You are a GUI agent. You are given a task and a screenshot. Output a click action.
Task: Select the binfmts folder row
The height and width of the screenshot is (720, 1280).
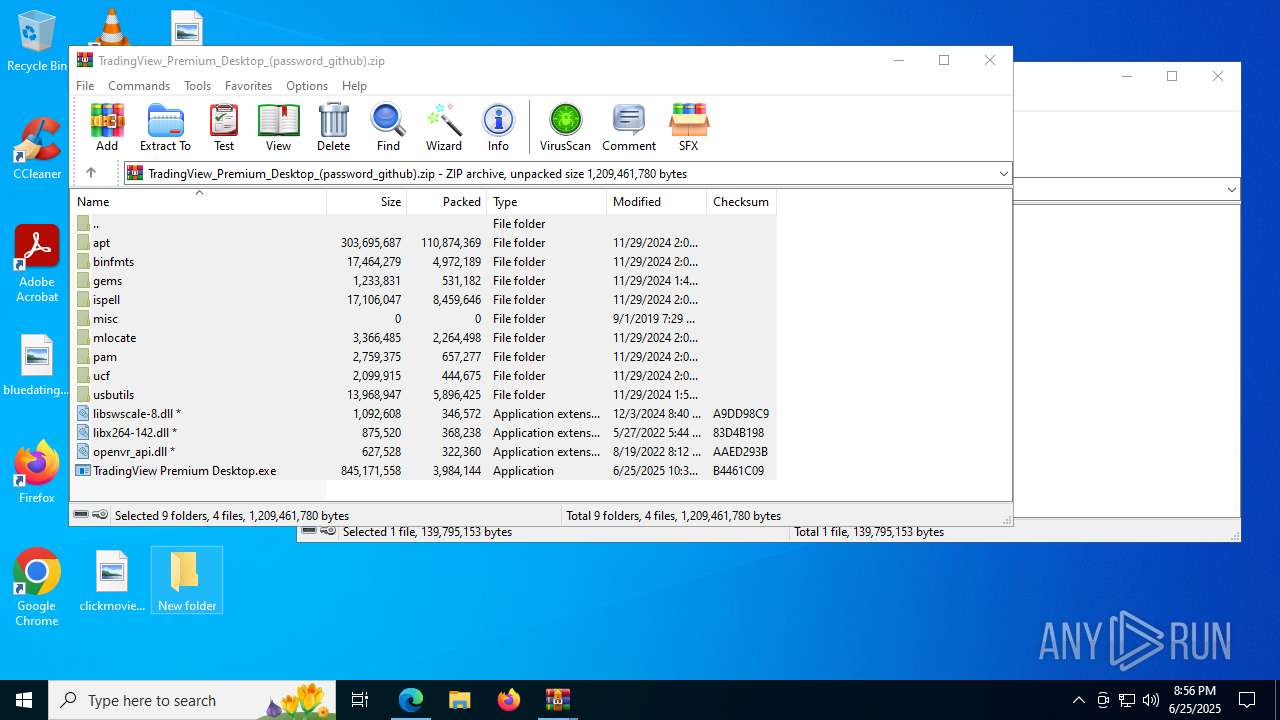coord(424,261)
